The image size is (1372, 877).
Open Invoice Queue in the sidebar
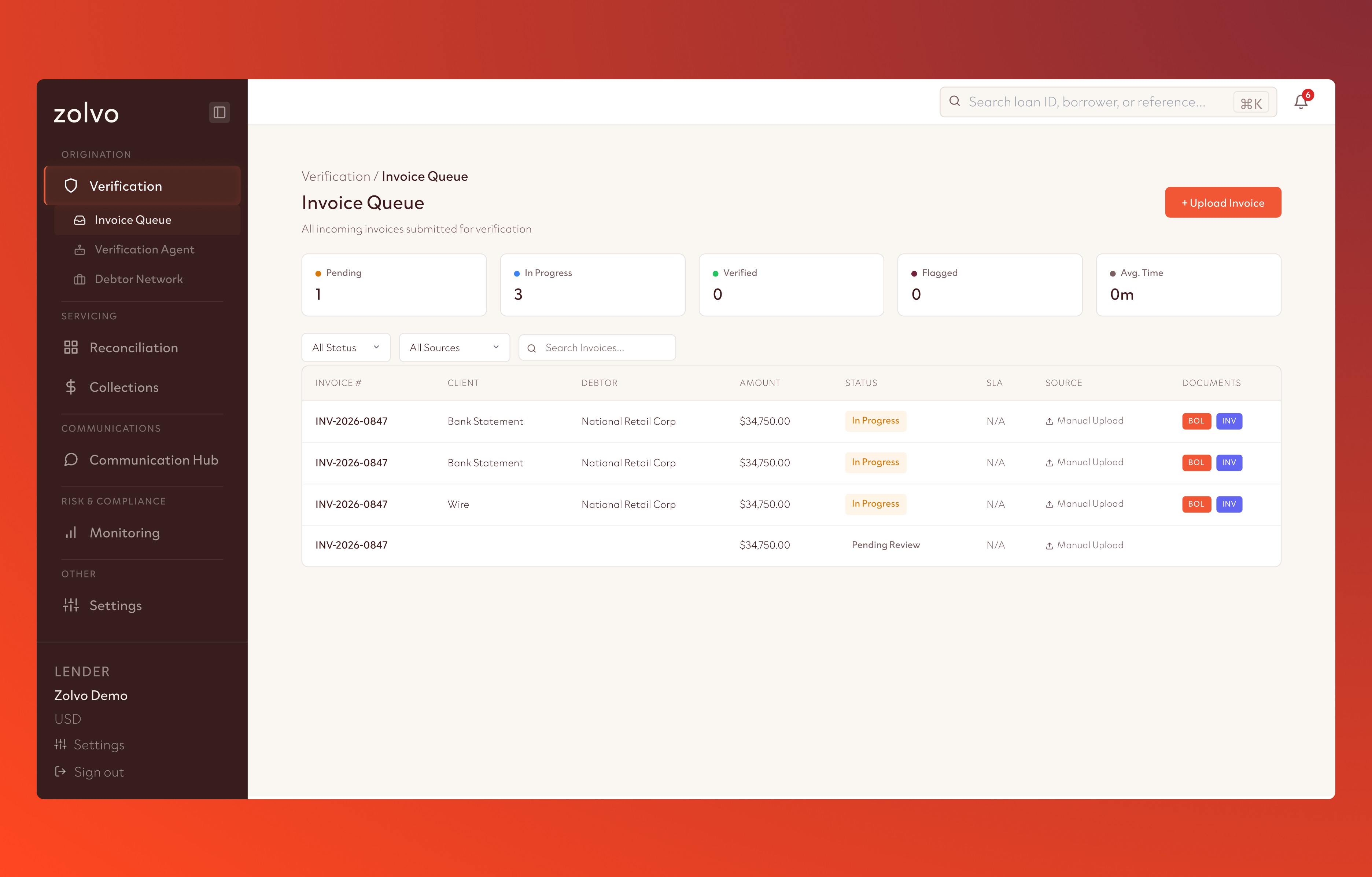147,220
